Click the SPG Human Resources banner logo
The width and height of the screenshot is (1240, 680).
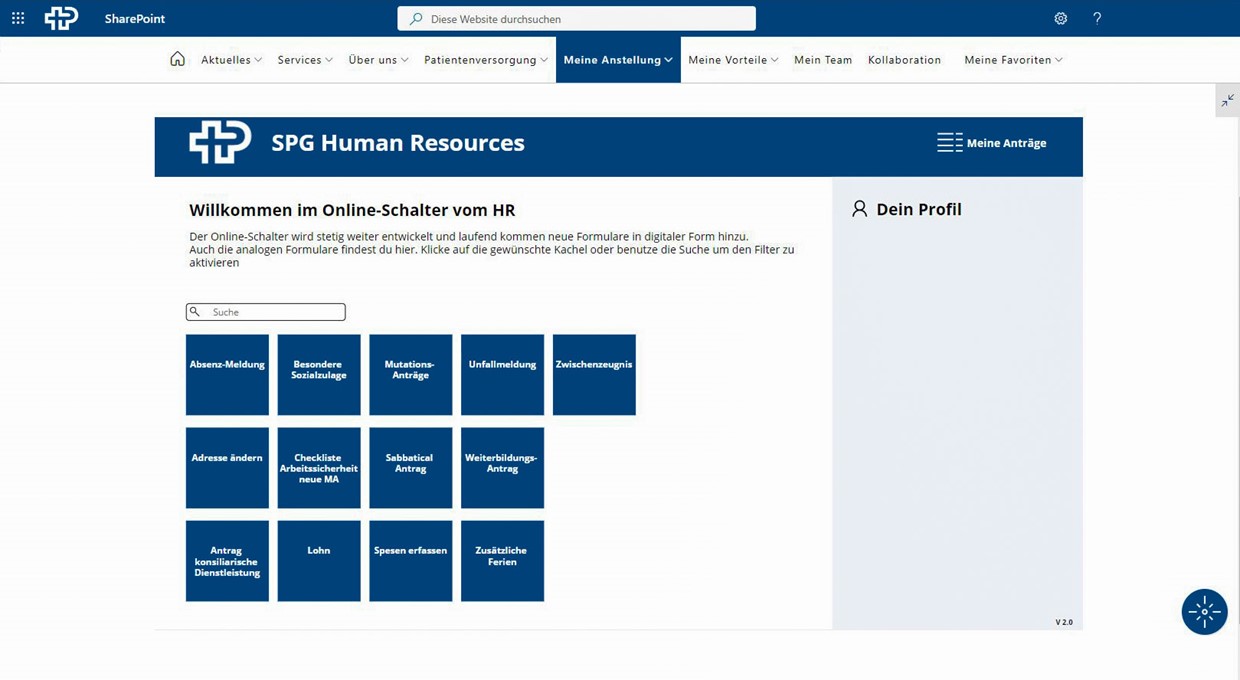(x=220, y=143)
